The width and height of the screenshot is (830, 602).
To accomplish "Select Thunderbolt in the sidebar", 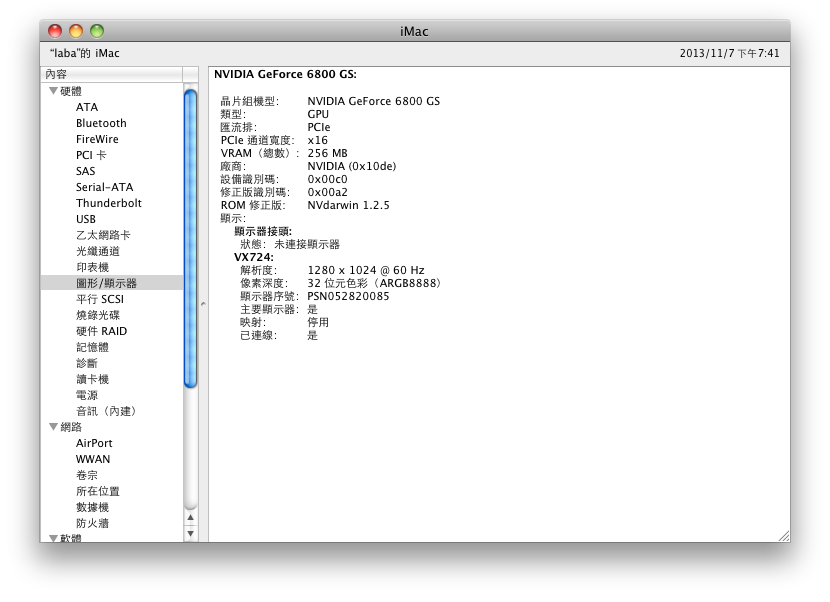I will [x=109, y=203].
